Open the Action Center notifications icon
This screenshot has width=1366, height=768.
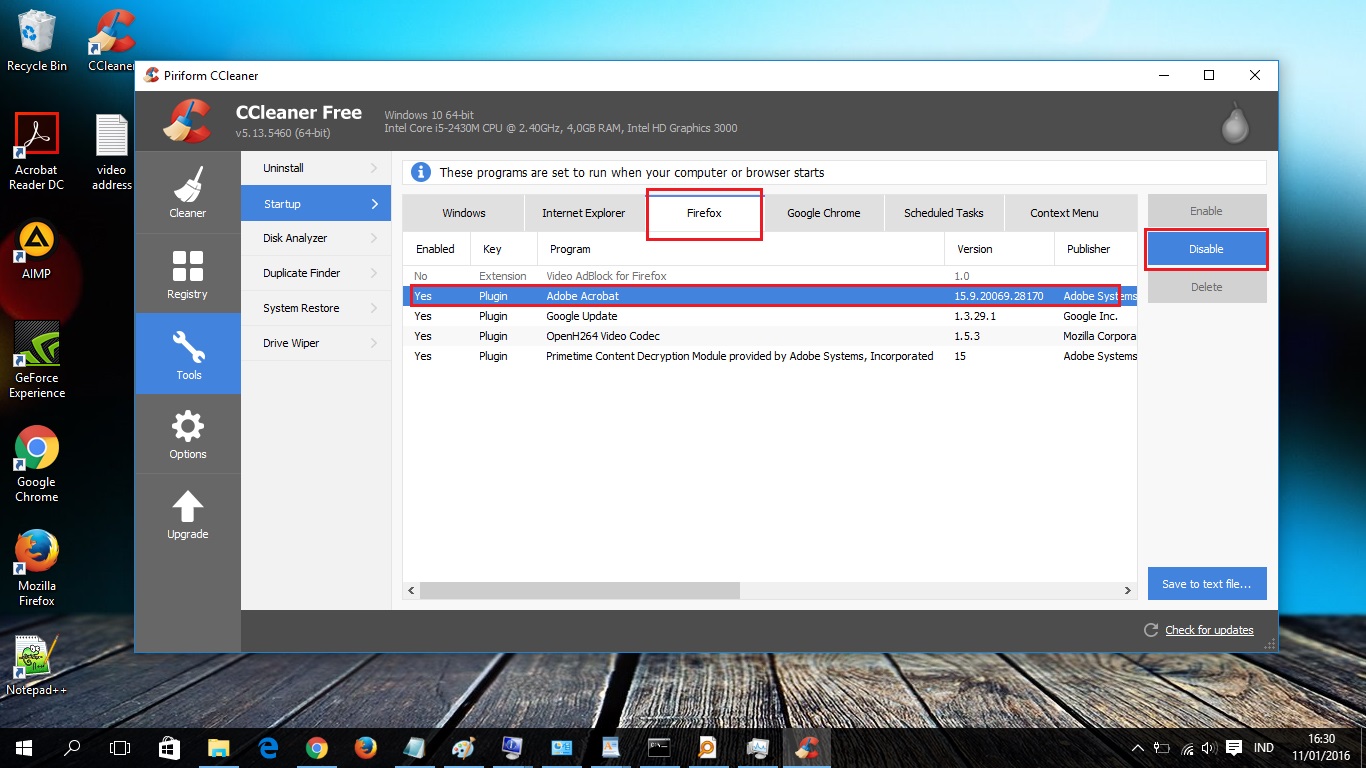point(1234,748)
